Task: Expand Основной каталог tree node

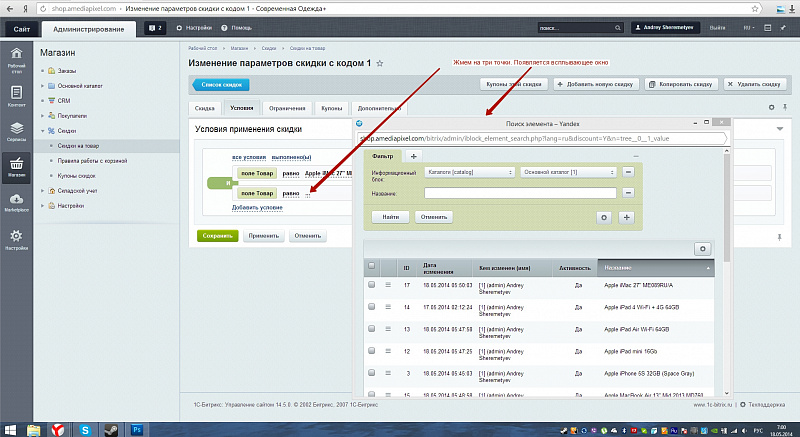Action: [x=42, y=86]
